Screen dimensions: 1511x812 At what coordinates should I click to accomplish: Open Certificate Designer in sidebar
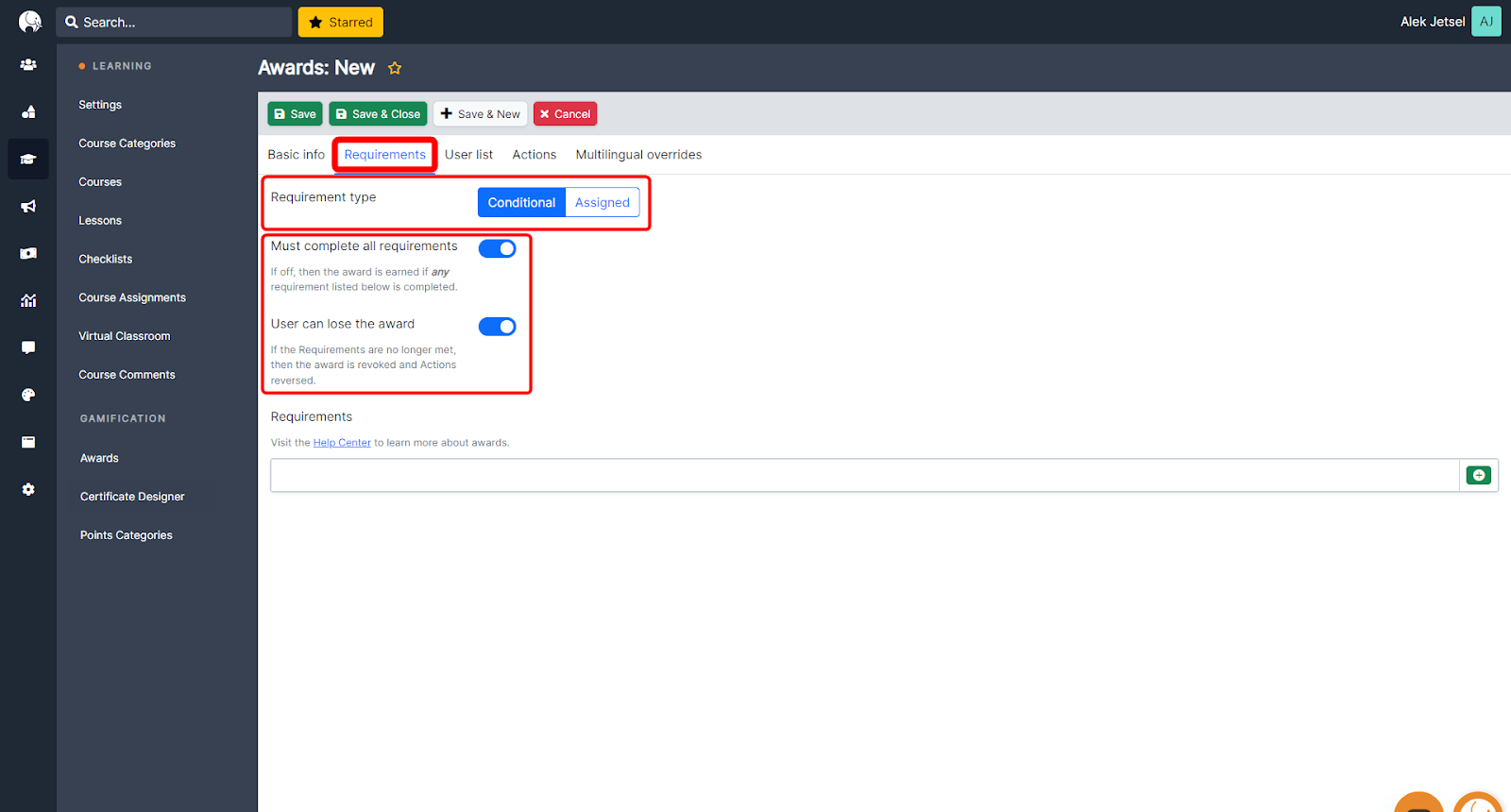point(132,497)
